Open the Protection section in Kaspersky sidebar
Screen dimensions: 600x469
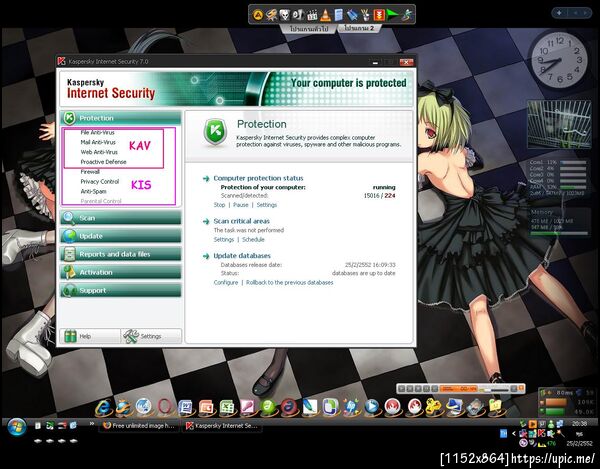coord(121,118)
